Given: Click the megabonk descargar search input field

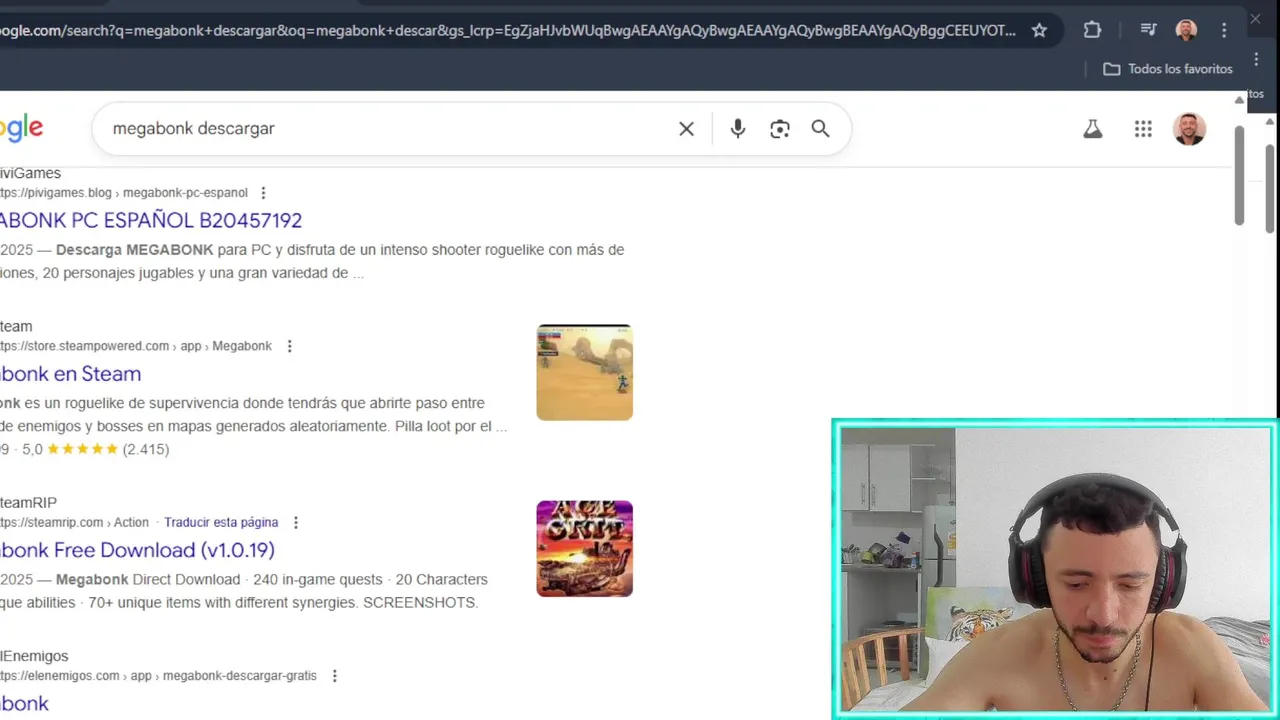Looking at the screenshot, I should (390, 129).
